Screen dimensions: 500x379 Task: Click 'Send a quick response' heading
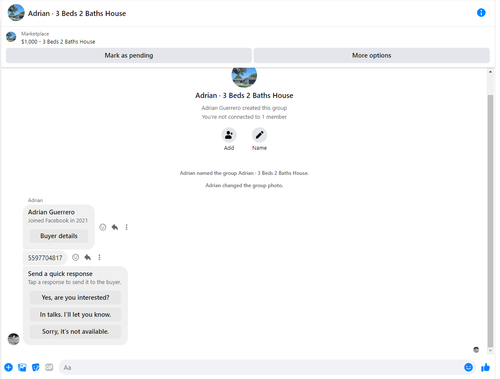tap(60, 274)
